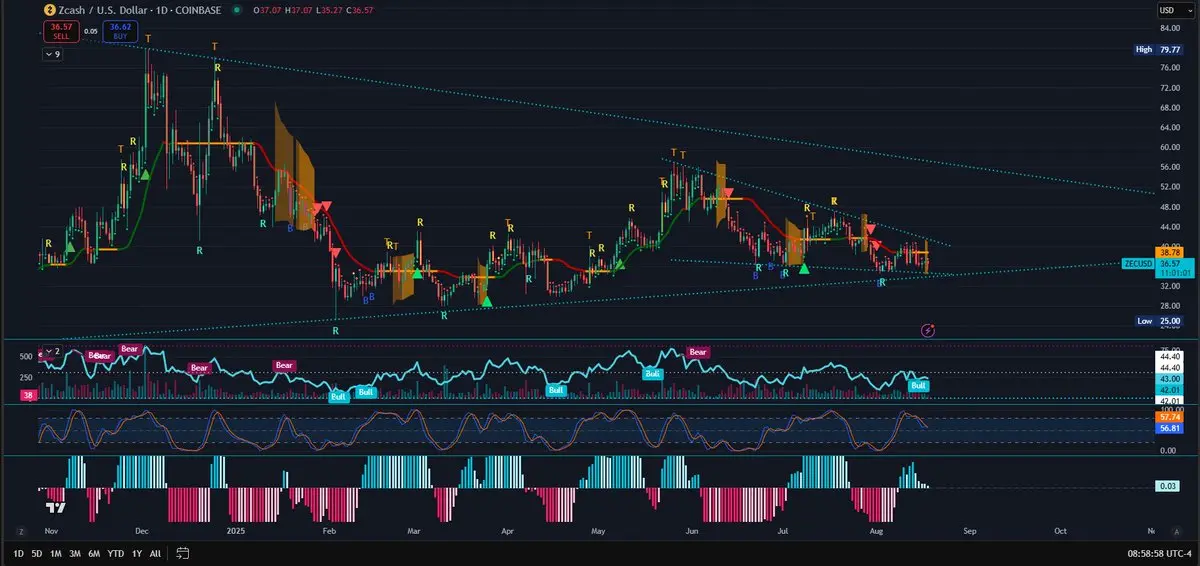Click the rightmost Bull label in August
This screenshot has height=566, width=1200.
click(x=918, y=385)
